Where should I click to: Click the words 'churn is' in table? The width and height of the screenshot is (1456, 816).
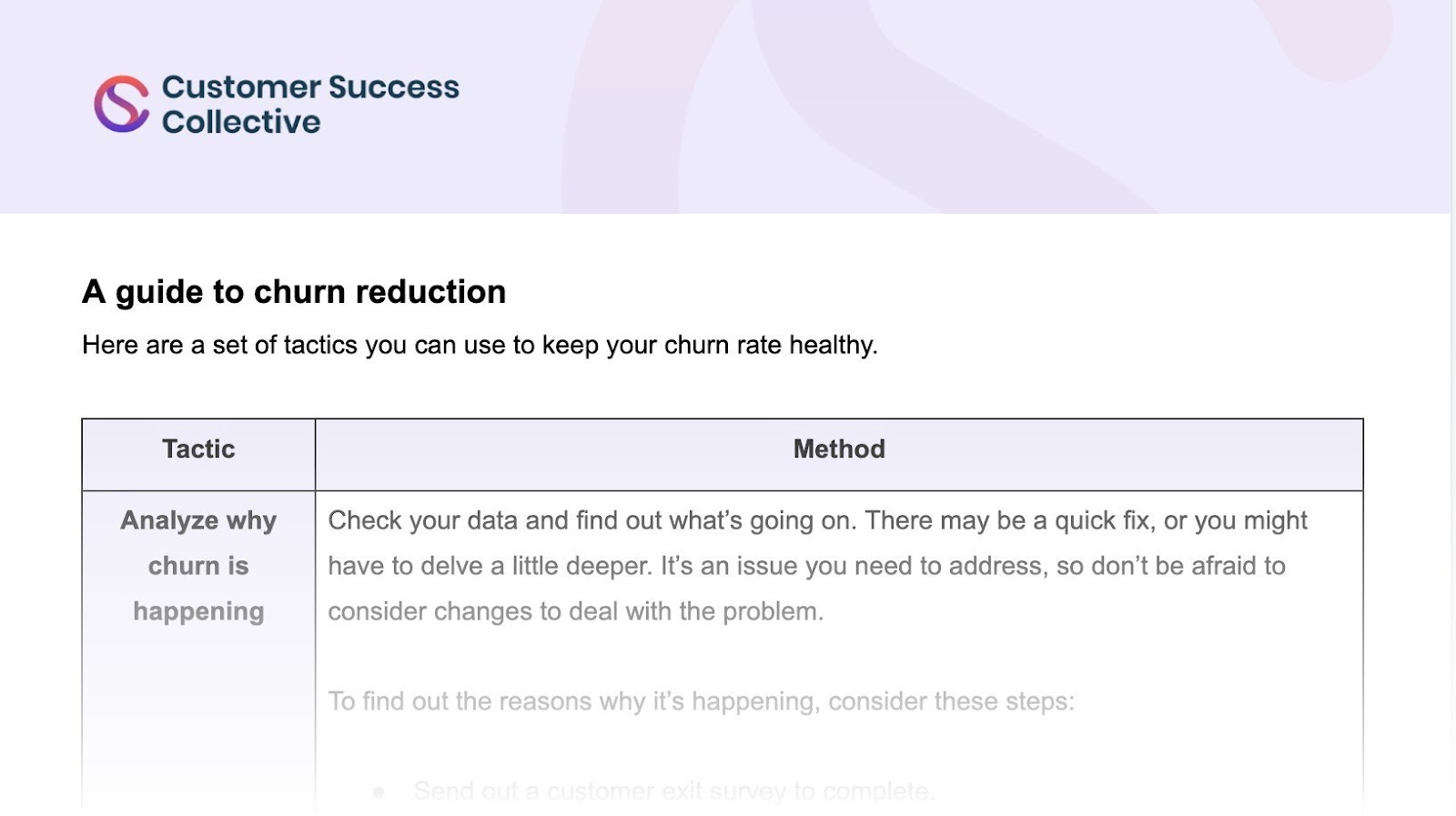point(198,566)
